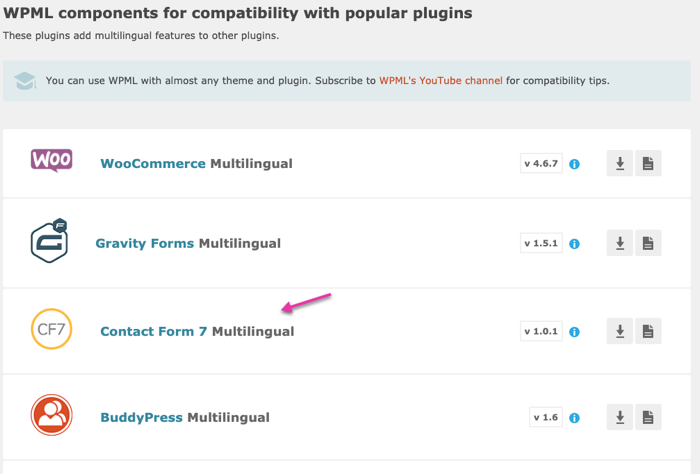
Task: Click the WooCommerce logo
Action: pos(51,160)
